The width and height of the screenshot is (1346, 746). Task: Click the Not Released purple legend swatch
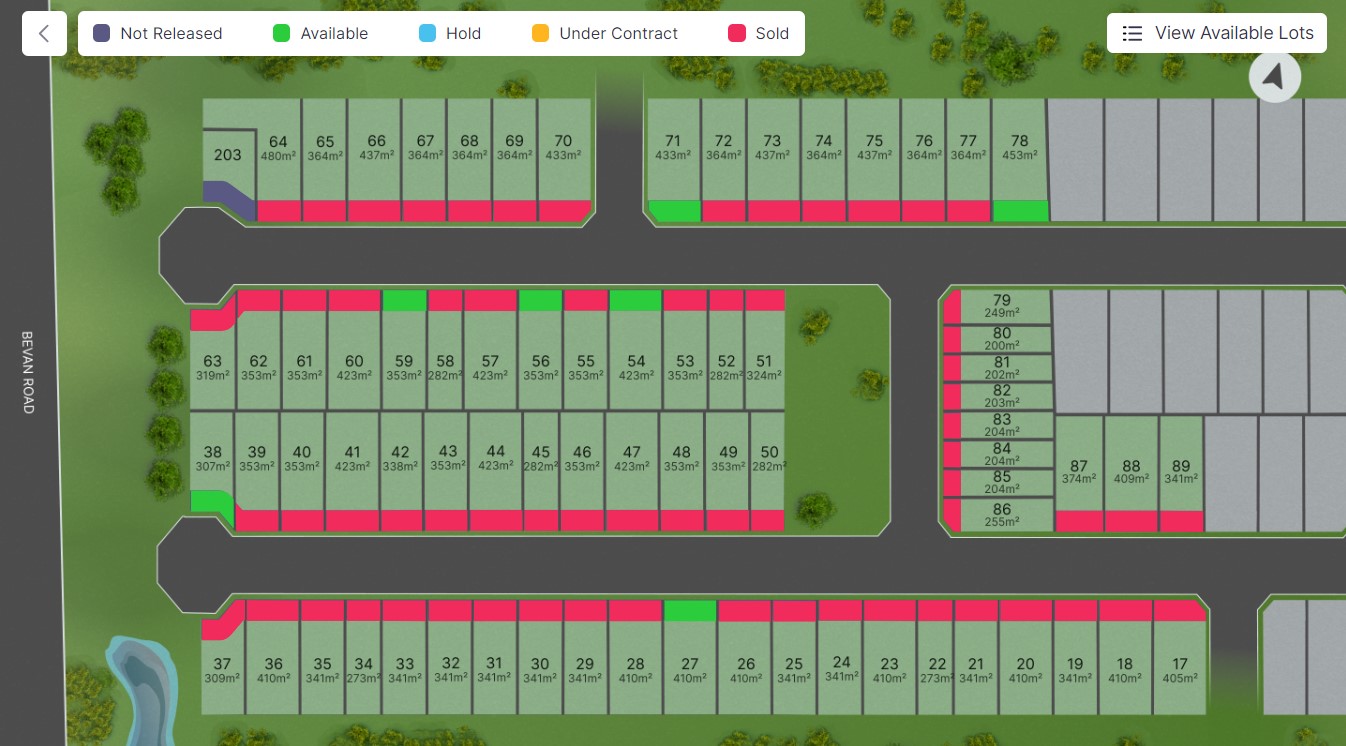click(x=101, y=33)
